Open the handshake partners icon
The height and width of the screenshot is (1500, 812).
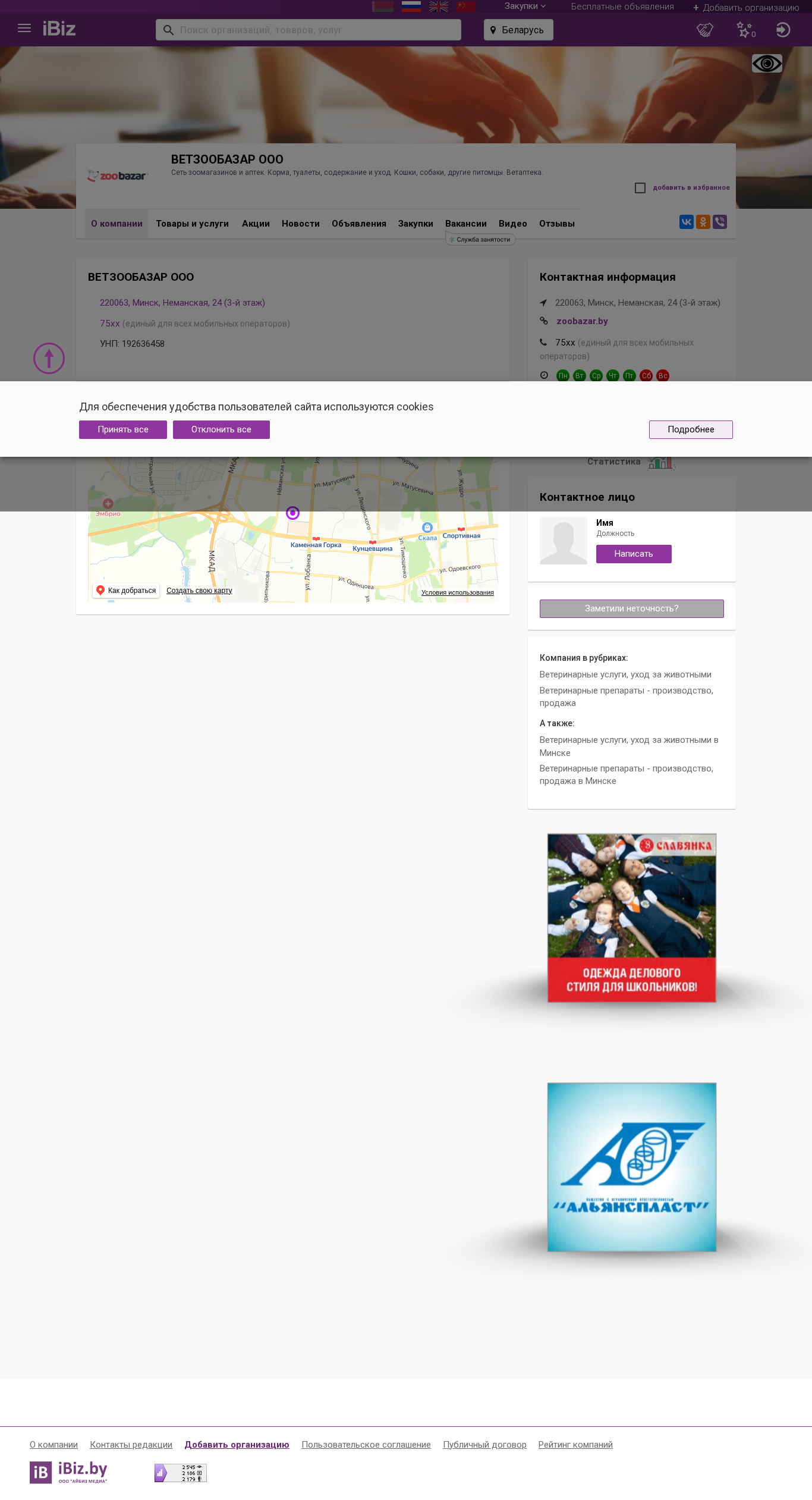tap(705, 30)
